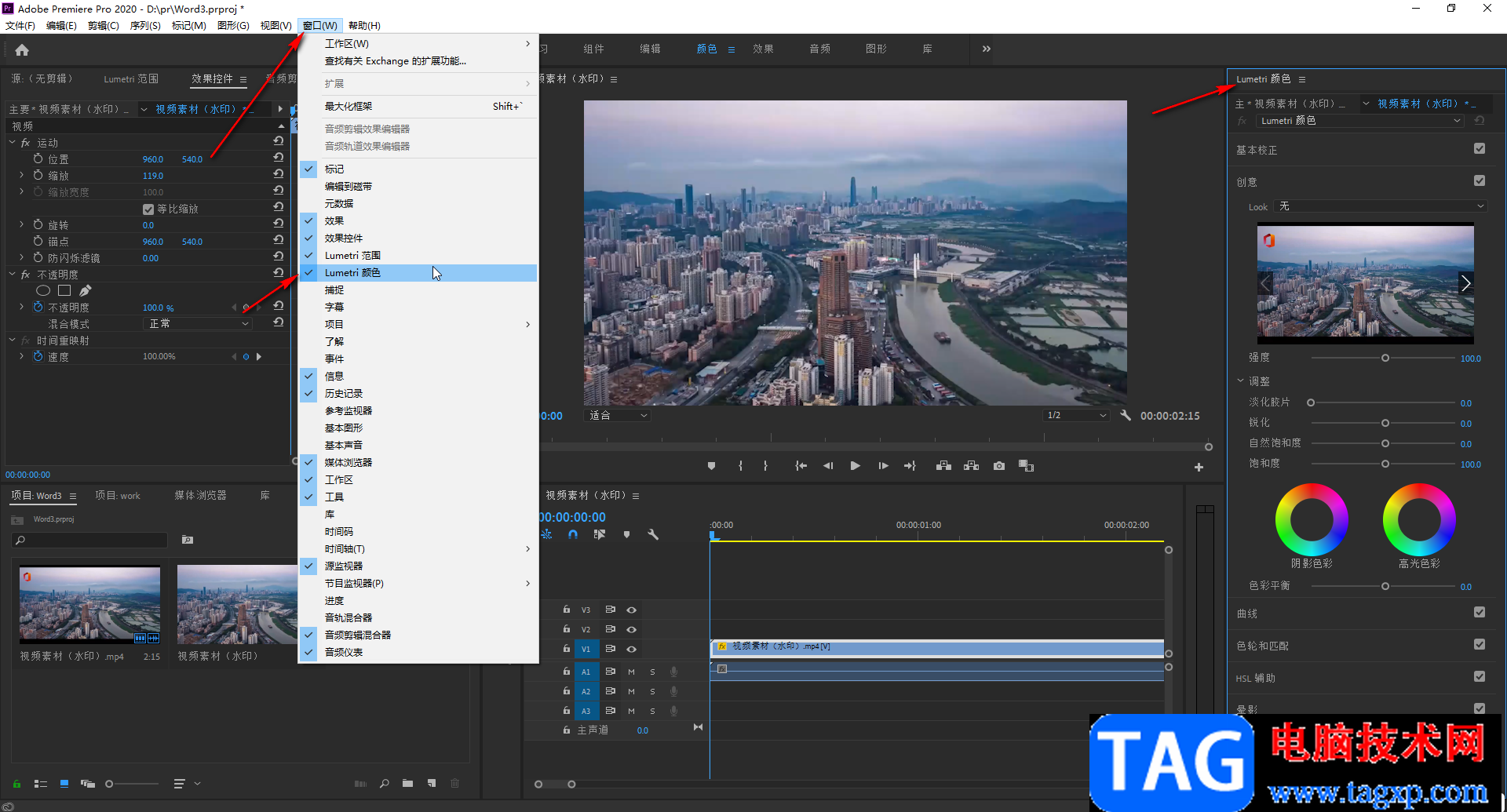Open the blend mode dropdown

pos(198,324)
